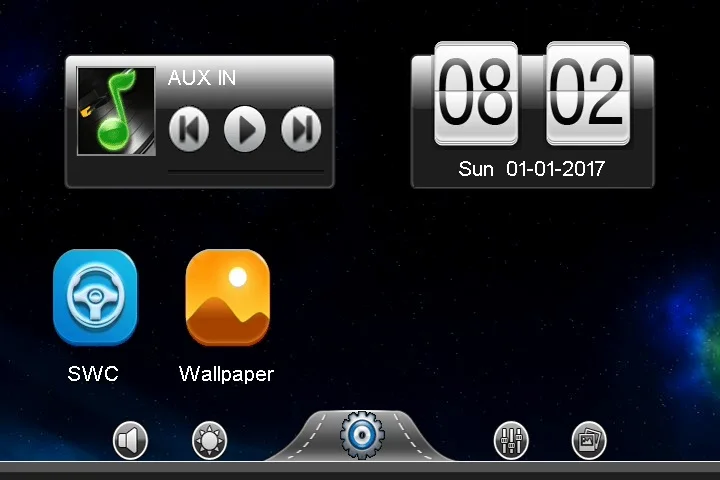Open the equalizer sliders icon

[511, 440]
